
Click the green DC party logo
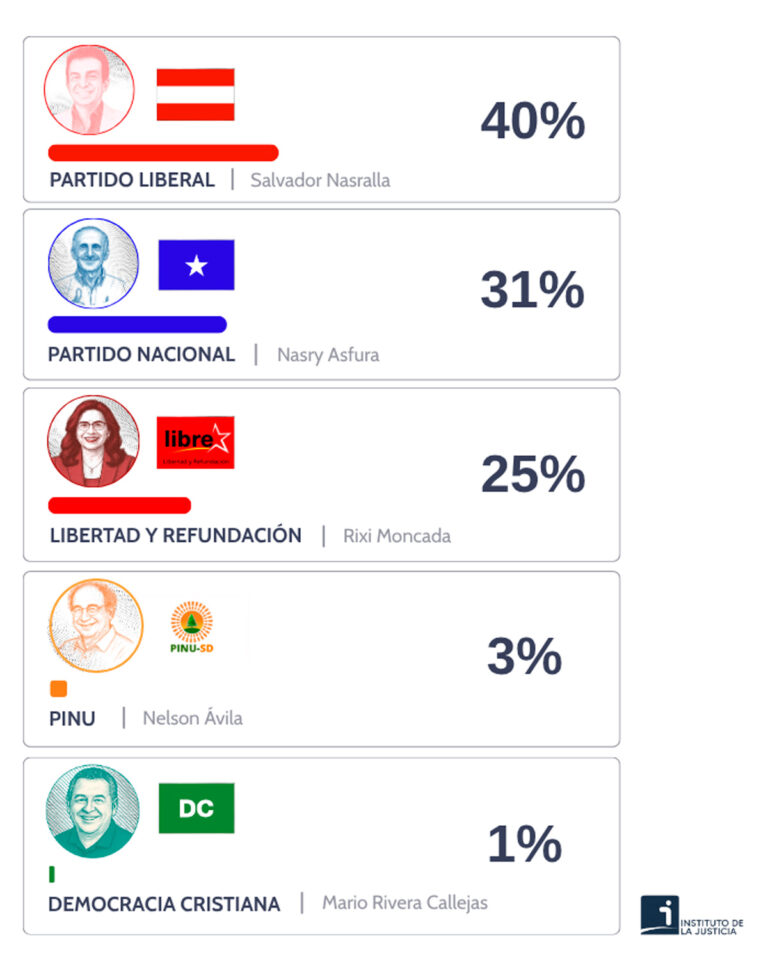point(196,808)
